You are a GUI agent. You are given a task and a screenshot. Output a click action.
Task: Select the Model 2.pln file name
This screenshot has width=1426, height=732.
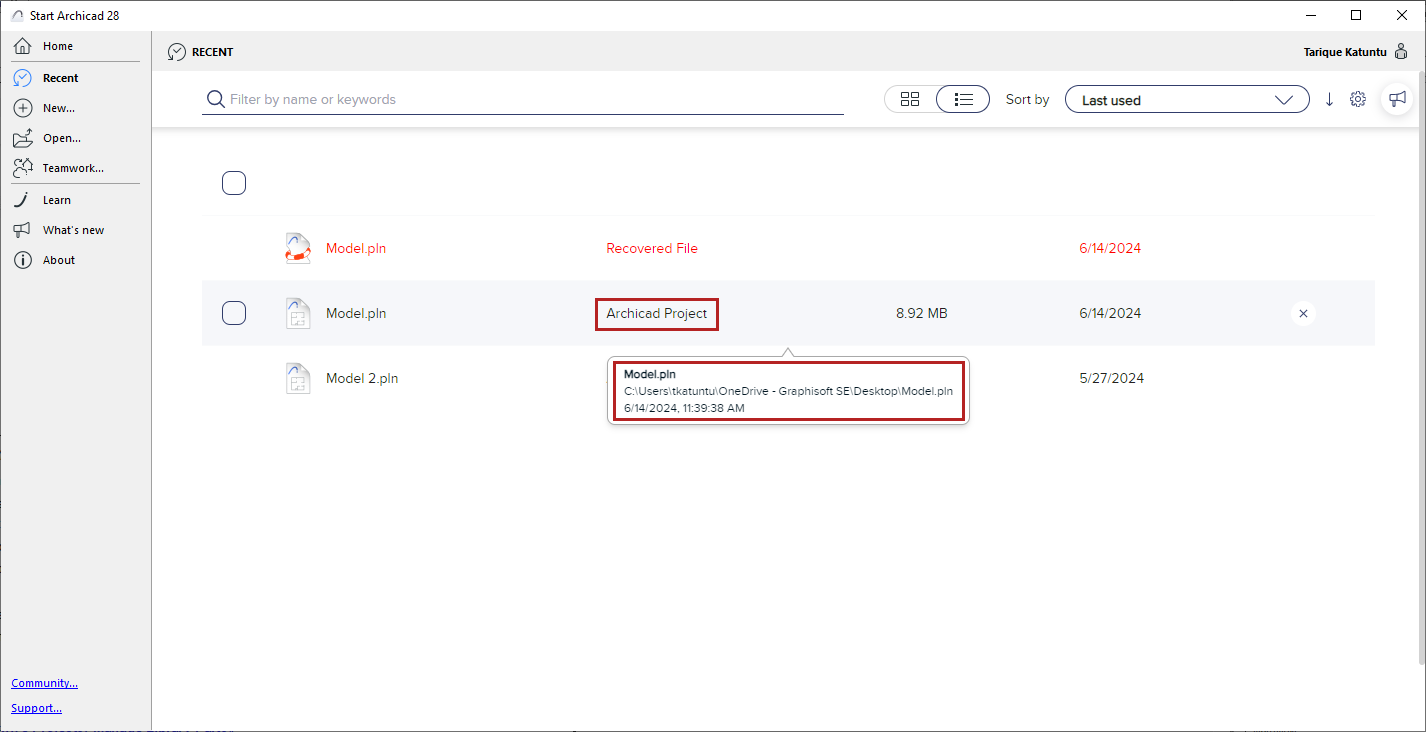[362, 378]
